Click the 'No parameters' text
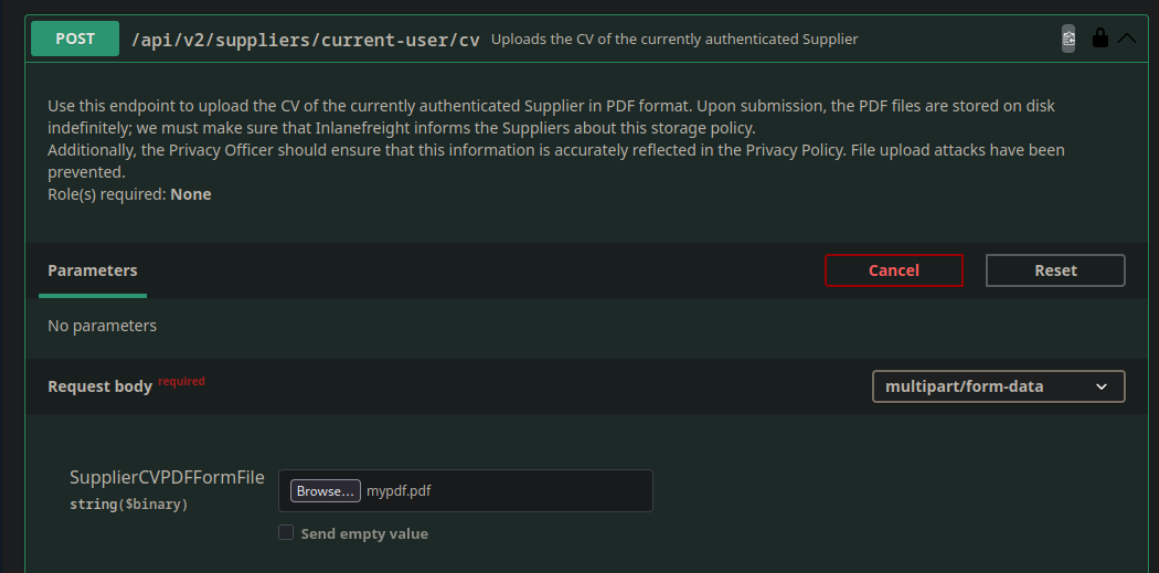This screenshot has height=573, width=1159. click(x=102, y=325)
